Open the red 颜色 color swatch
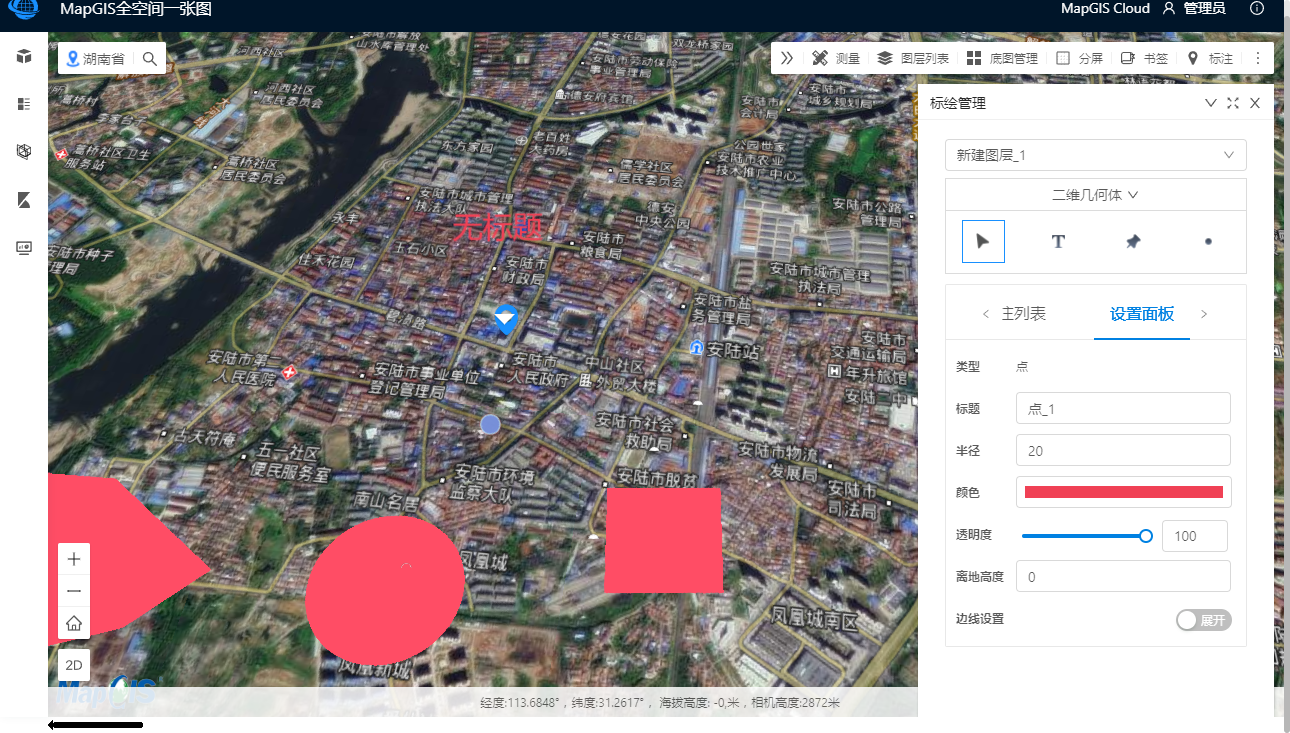The width and height of the screenshot is (1290, 733). coord(1124,492)
